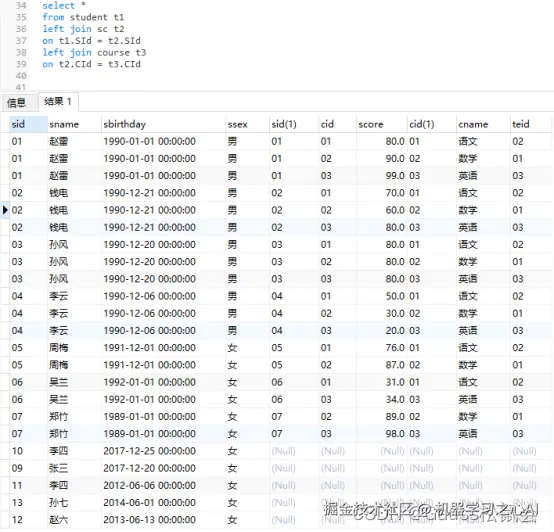
Task: Click the current row arrow indicator
Action: 5,210
